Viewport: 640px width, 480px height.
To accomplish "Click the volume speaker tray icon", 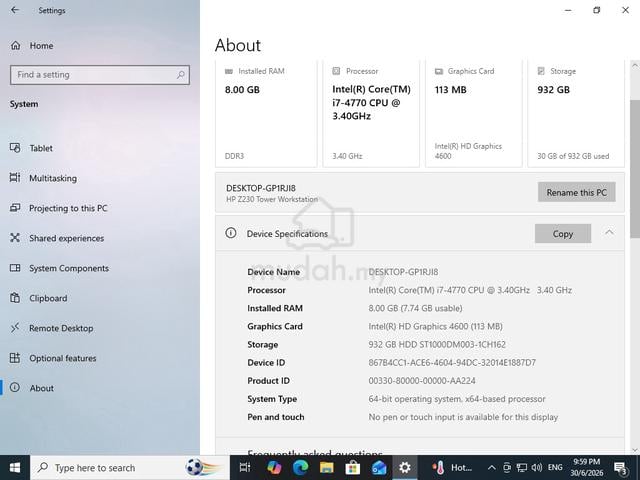I will click(537, 467).
